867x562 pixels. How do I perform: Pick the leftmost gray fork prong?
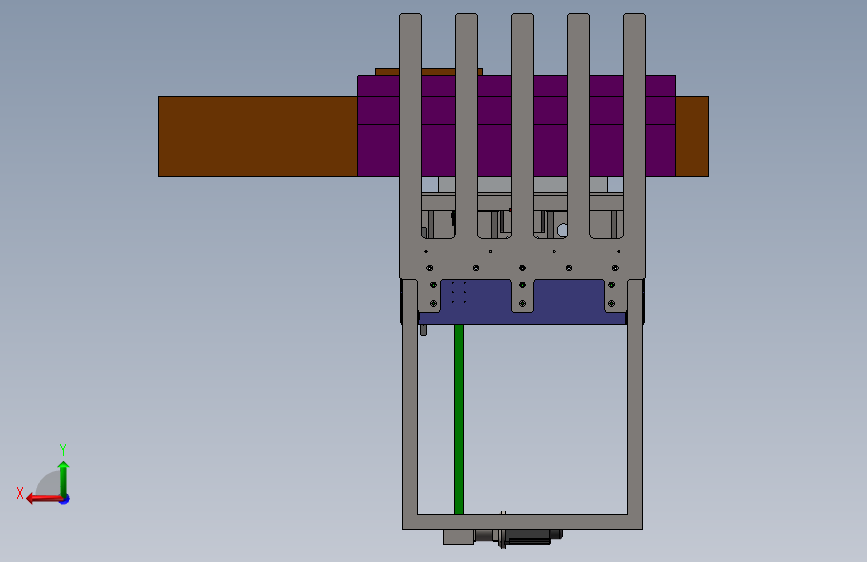410,126
